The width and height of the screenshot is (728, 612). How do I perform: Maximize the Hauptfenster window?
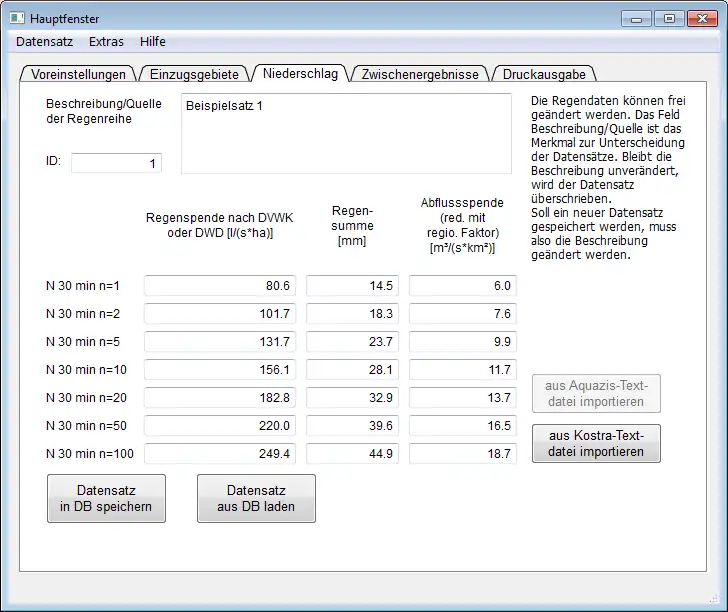click(x=669, y=18)
